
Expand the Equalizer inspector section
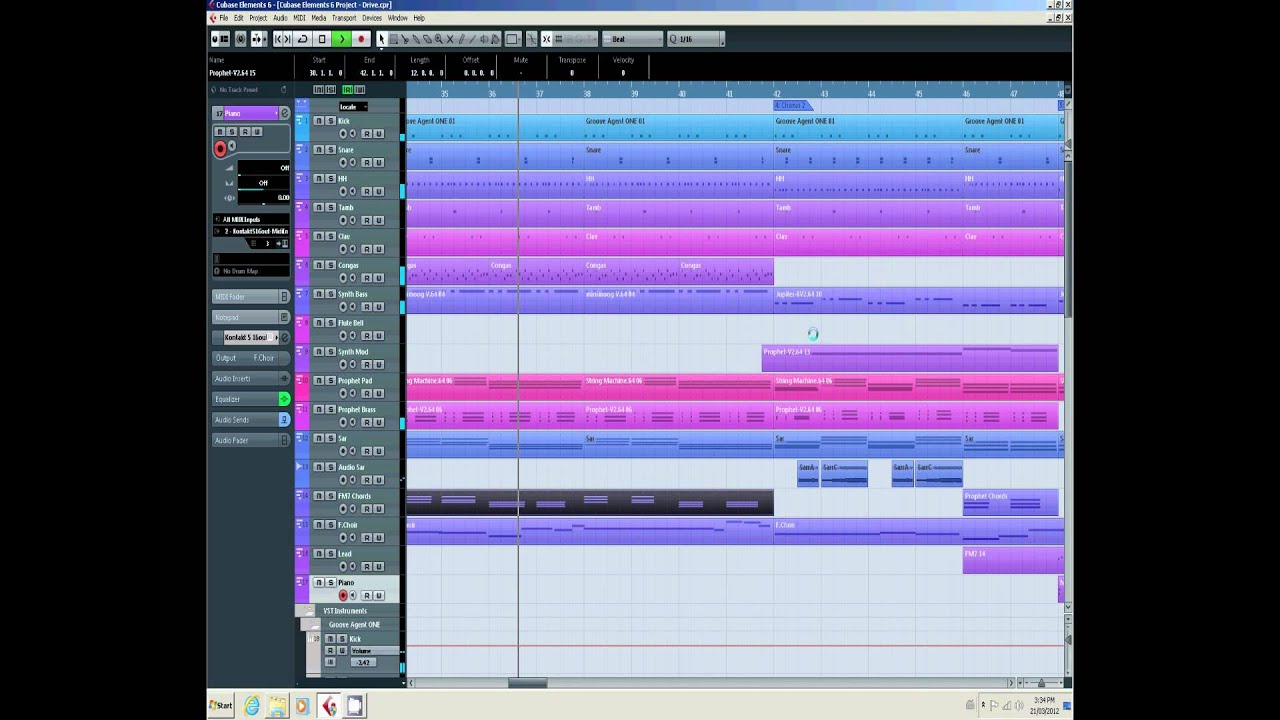click(x=251, y=399)
